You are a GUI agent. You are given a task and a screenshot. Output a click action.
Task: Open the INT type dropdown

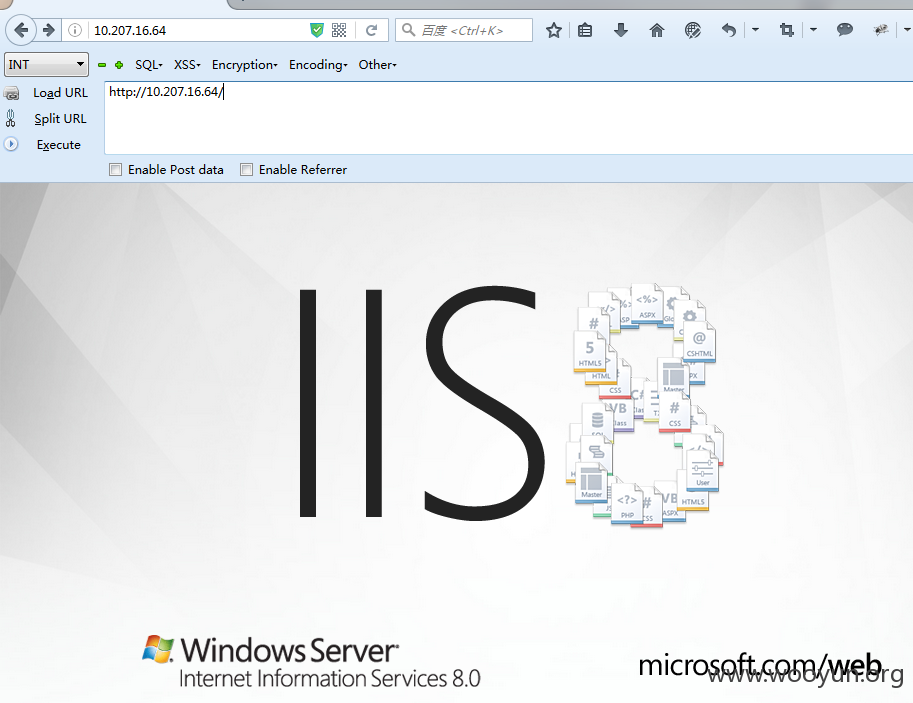pyautogui.click(x=47, y=65)
